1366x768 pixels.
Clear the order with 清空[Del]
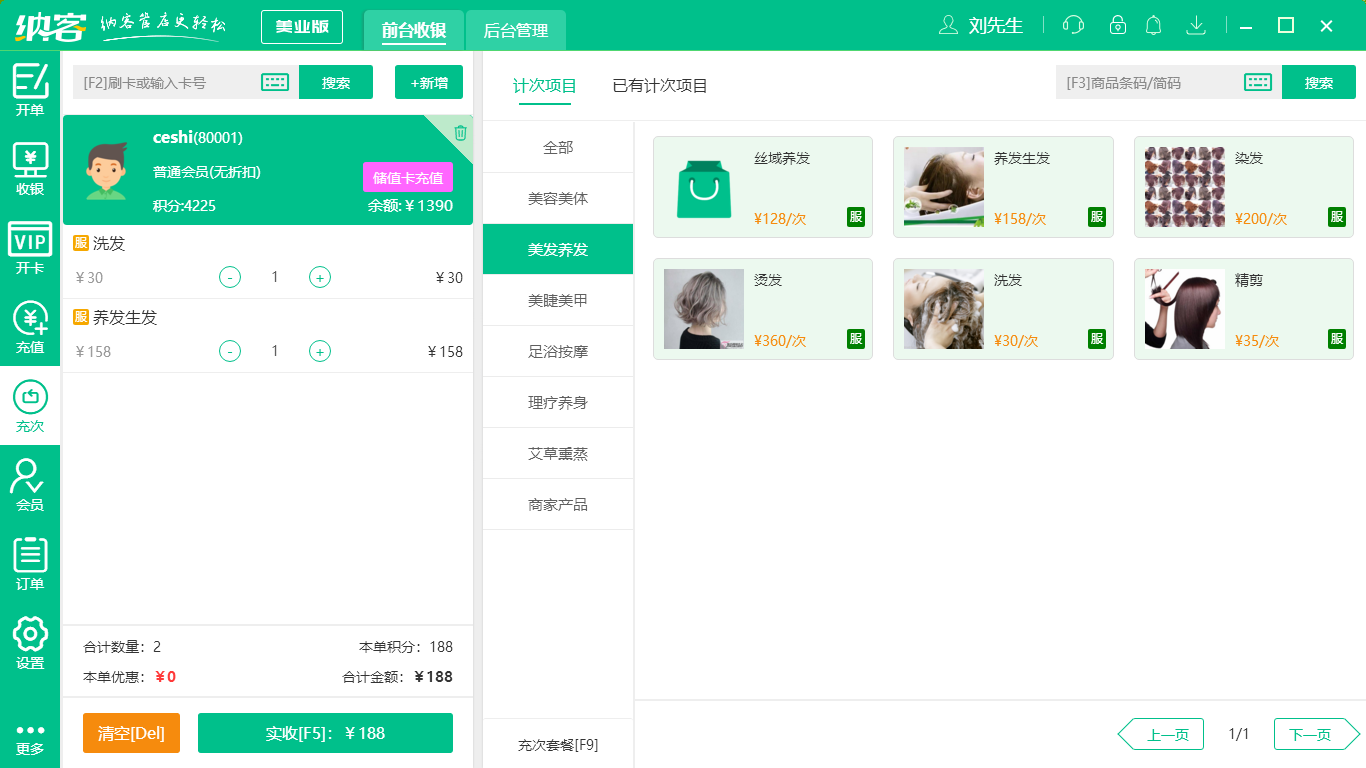(x=131, y=733)
